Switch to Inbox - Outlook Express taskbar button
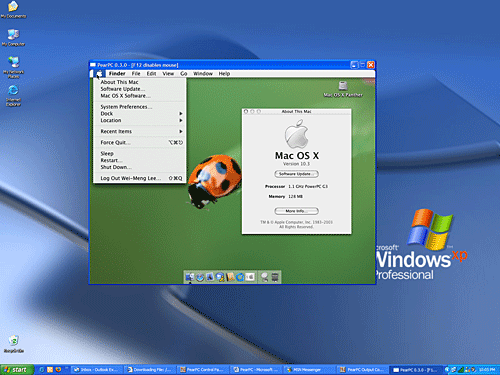Image resolution: width=500 pixels, height=375 pixels. pyautogui.click(x=97, y=370)
